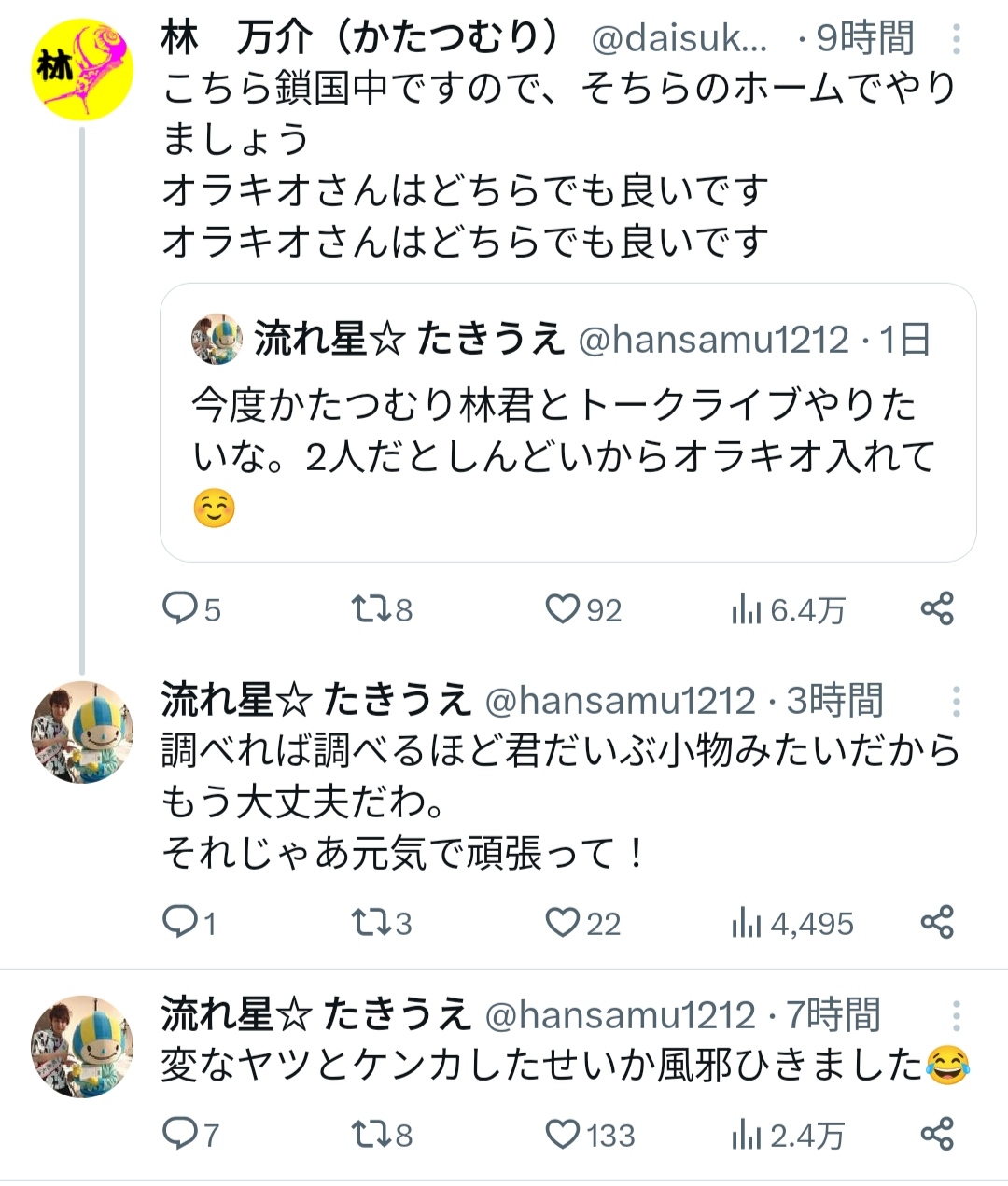Image resolution: width=1008 pixels, height=1186 pixels.
Task: Reply to the tweet with 1 comment
Action: 189,924
